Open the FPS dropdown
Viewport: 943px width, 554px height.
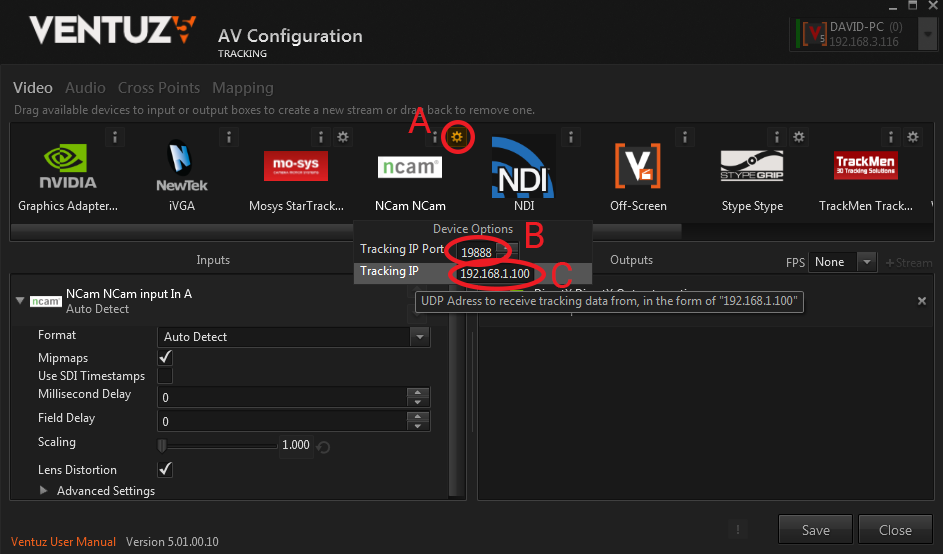tap(842, 262)
